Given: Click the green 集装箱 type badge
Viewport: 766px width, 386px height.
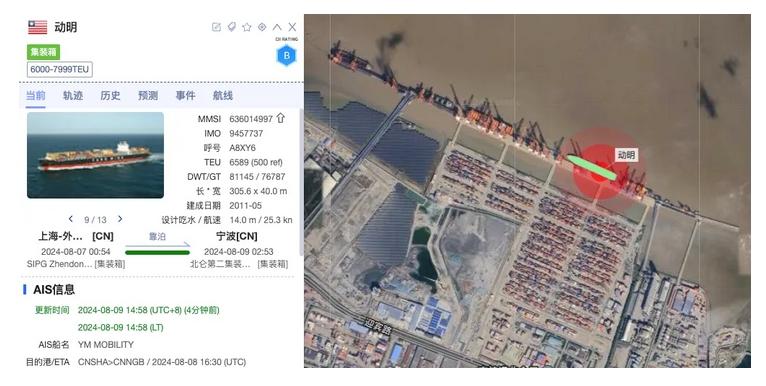Looking at the screenshot, I should pos(43,52).
